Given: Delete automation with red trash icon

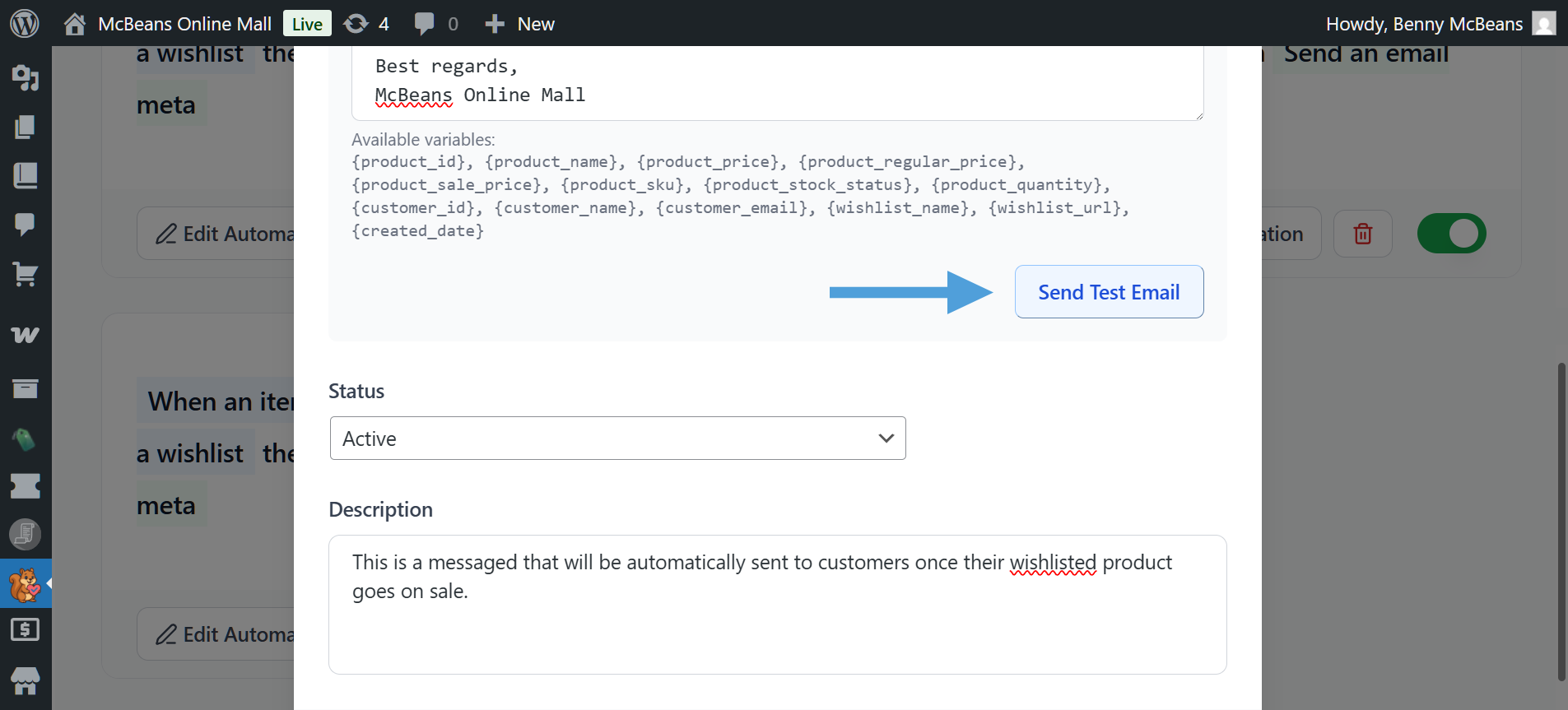Looking at the screenshot, I should click(x=1362, y=234).
